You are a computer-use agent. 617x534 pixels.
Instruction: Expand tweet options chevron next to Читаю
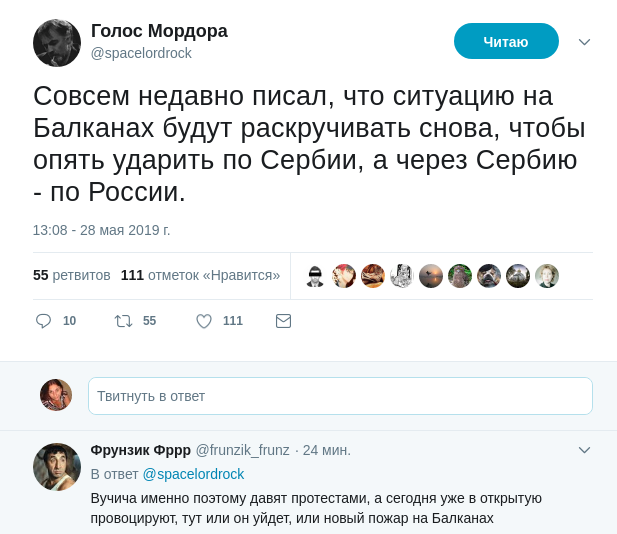click(x=585, y=42)
